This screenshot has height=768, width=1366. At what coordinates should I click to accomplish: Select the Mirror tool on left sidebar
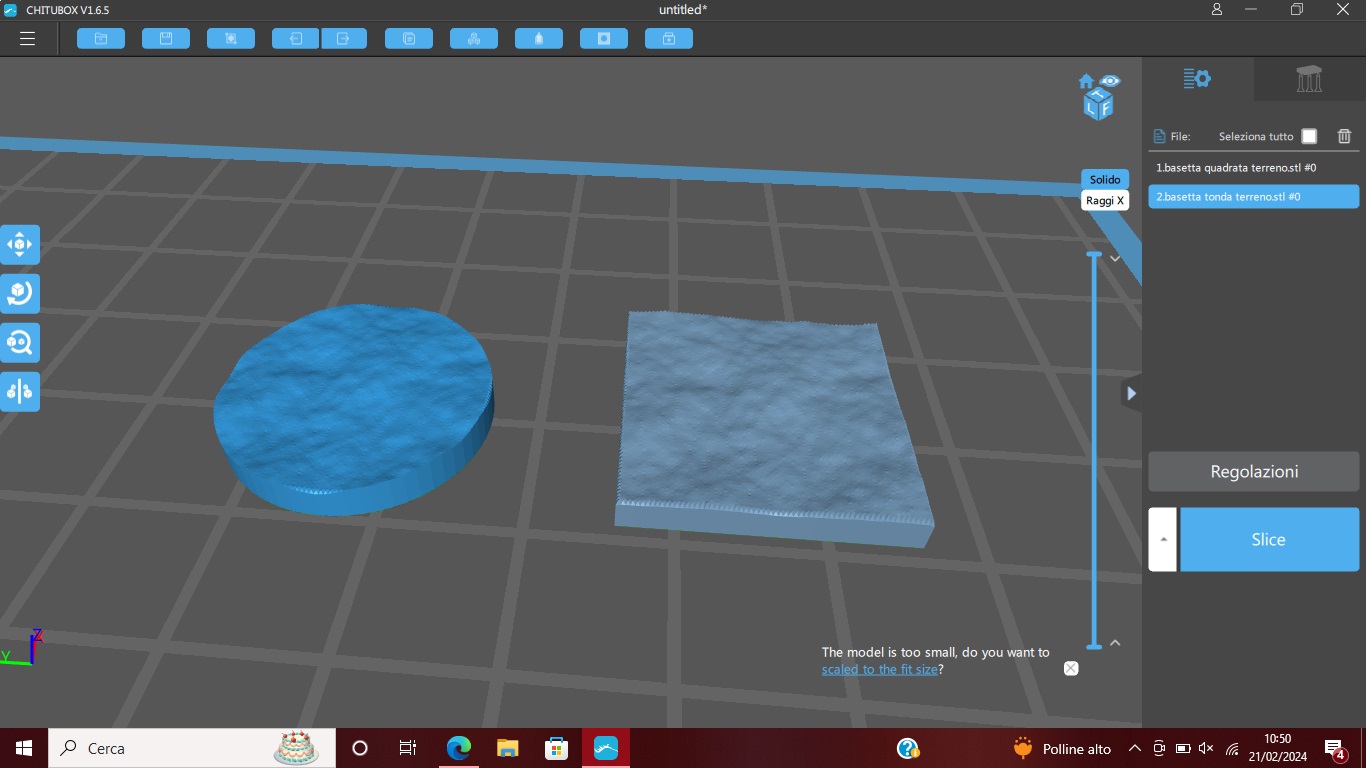click(x=20, y=391)
